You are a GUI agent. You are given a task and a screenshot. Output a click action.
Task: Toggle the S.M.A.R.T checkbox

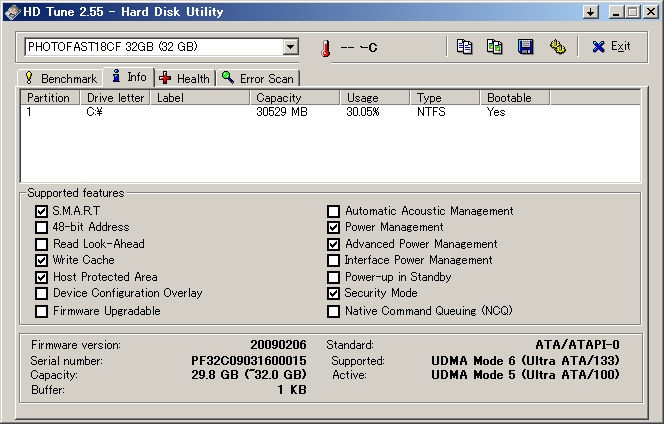click(41, 211)
